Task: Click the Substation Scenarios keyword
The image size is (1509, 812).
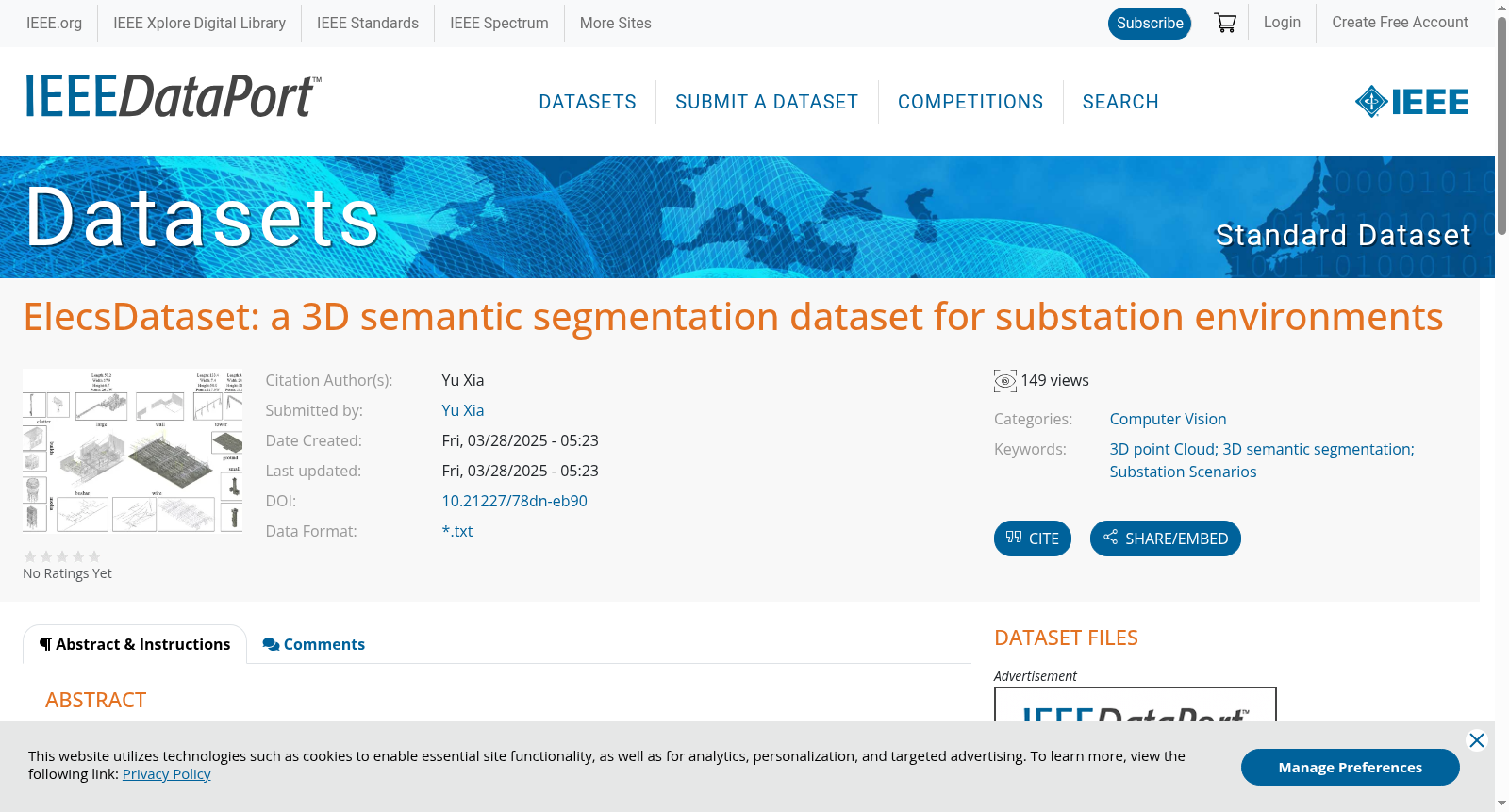Action: (x=1184, y=472)
